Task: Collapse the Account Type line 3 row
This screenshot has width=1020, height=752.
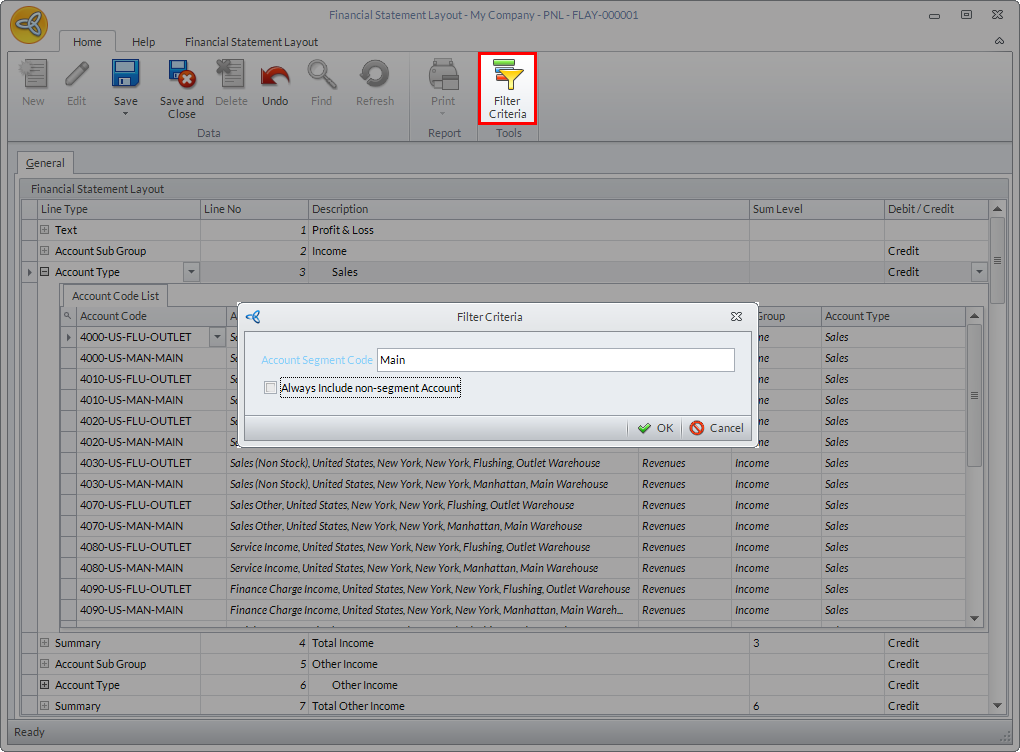Action: click(x=44, y=272)
